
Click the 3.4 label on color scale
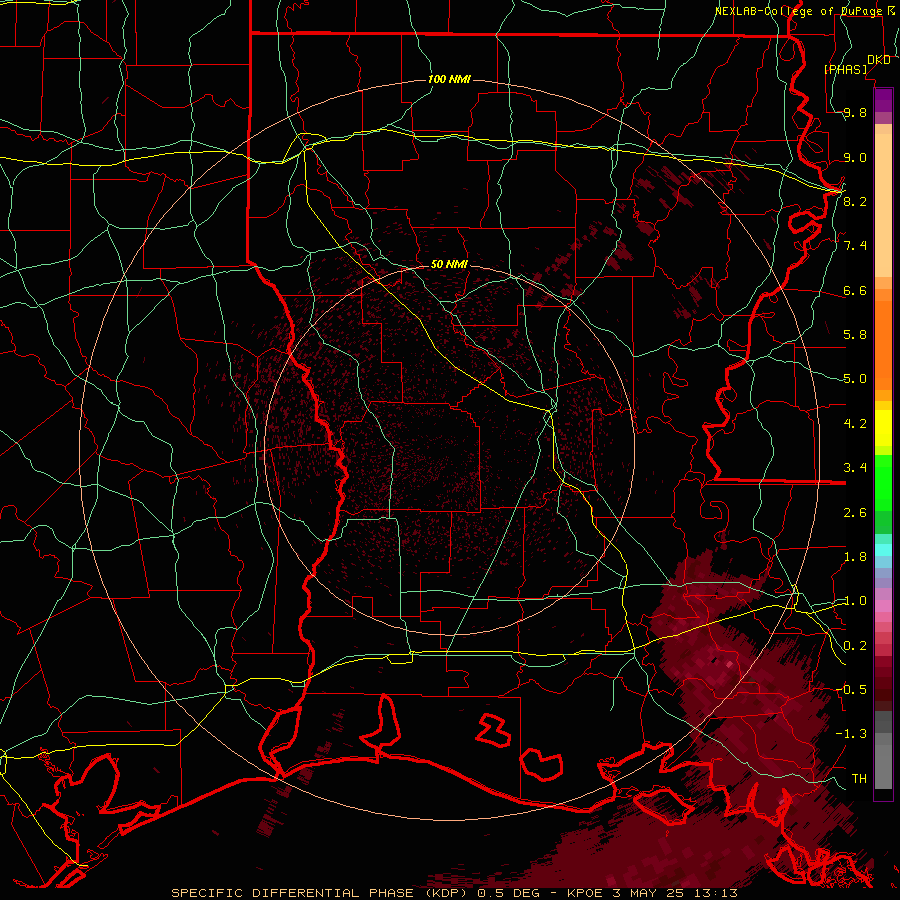click(x=855, y=468)
